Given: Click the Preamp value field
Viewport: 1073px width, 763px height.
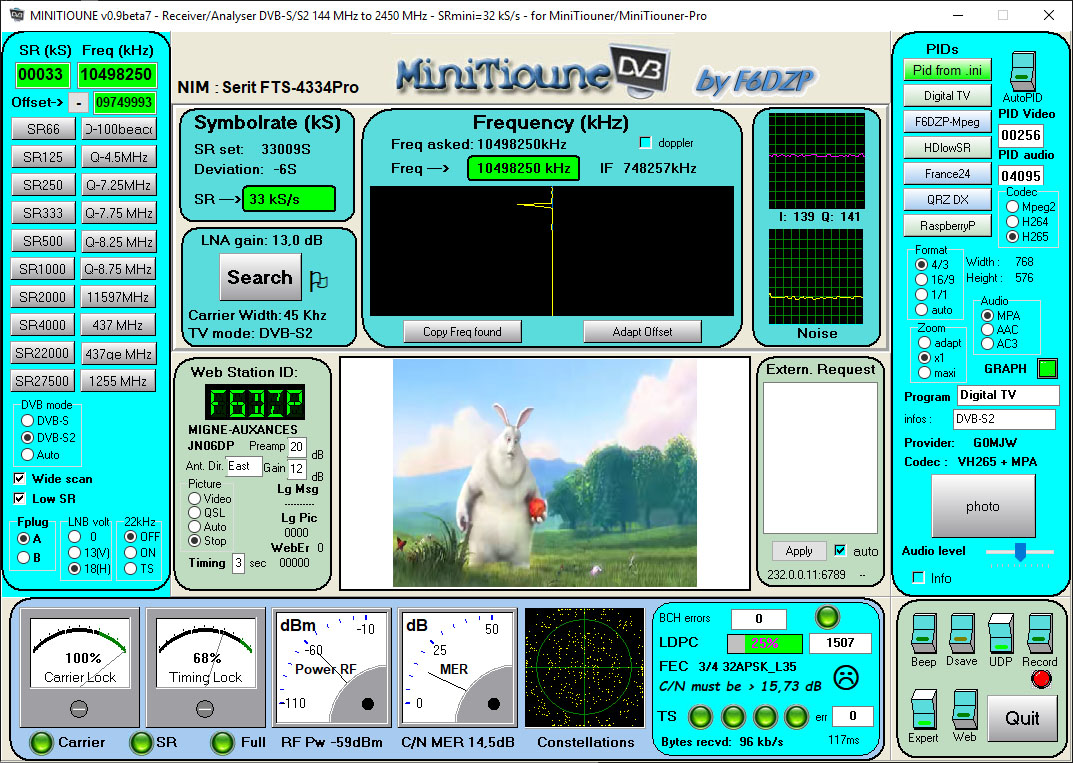Looking at the screenshot, I should pyautogui.click(x=296, y=447).
